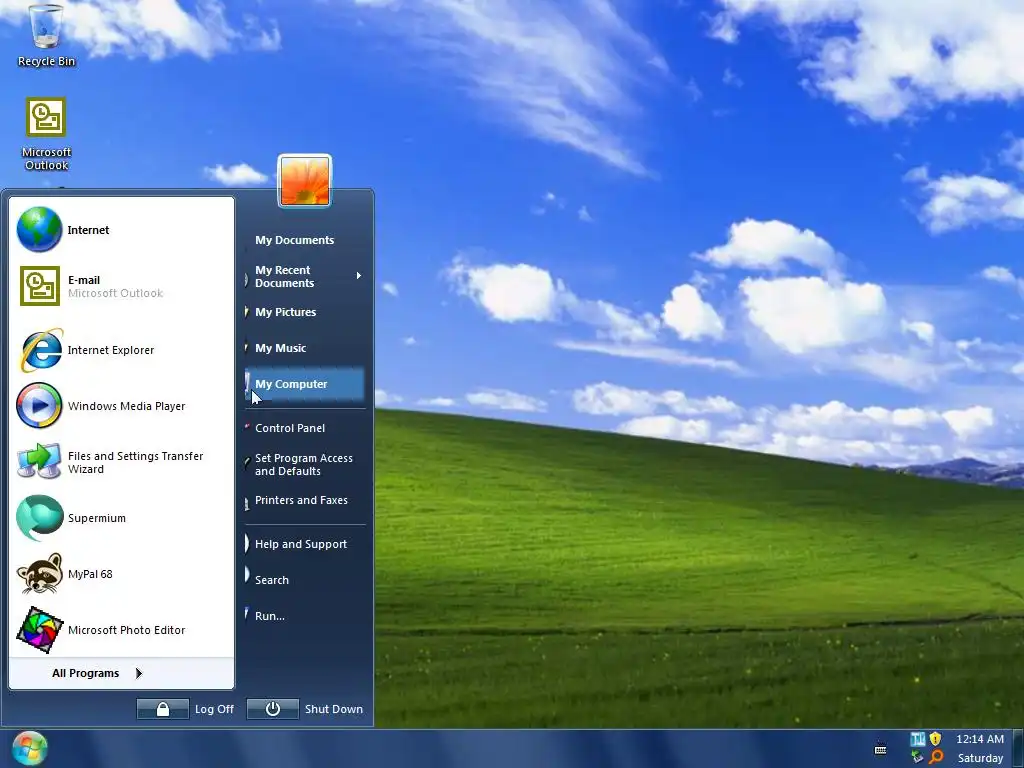Click the Start orb on the taskbar
Screen dimensions: 1024x768
[29, 748]
